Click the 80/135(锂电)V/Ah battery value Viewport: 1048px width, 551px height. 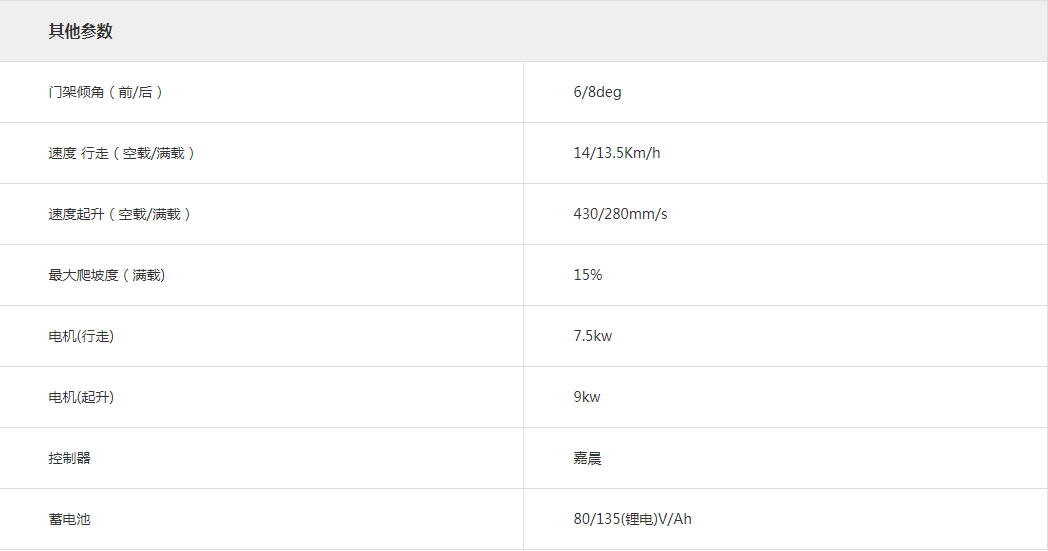[632, 519]
